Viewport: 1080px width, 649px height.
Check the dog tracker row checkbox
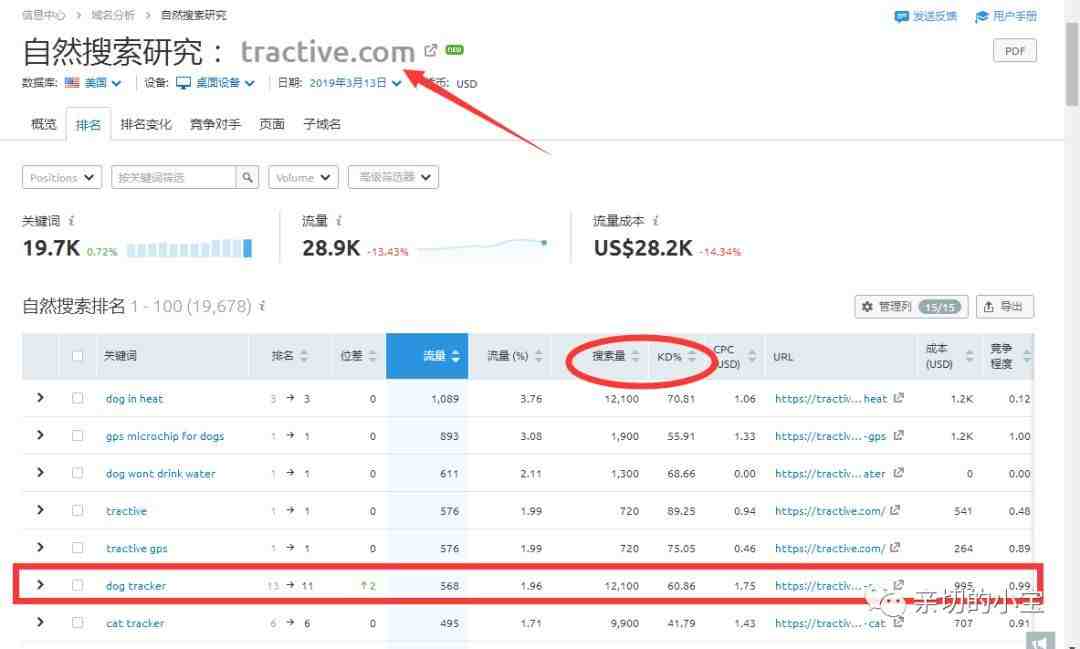point(77,585)
